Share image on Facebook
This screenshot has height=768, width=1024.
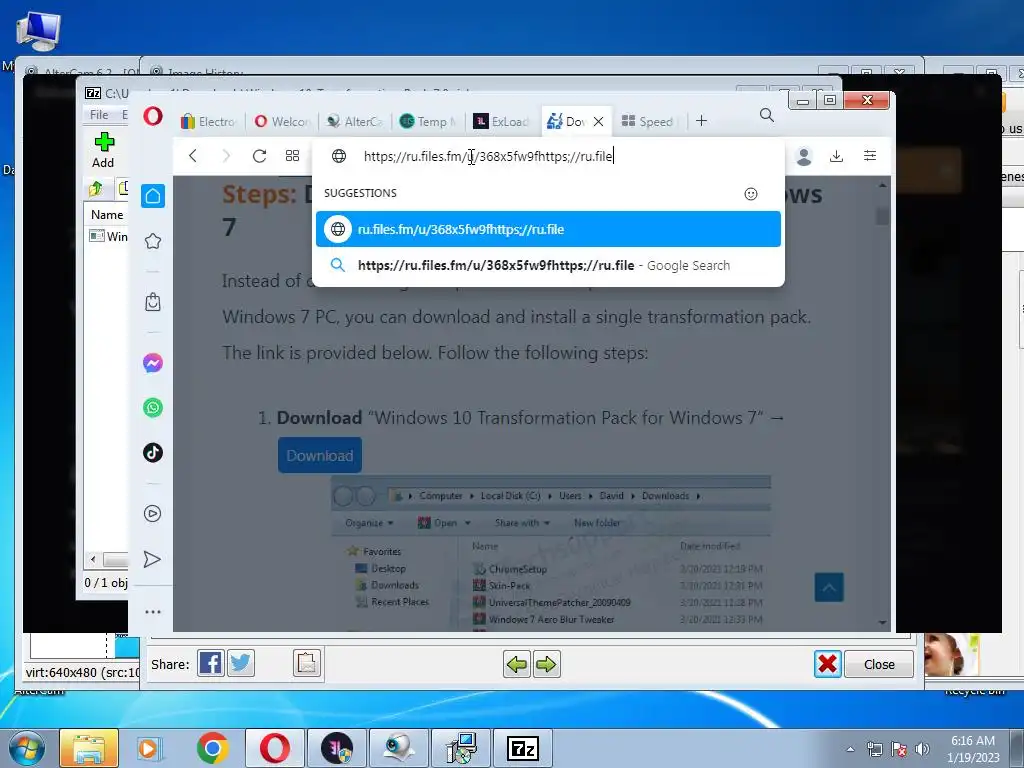point(210,664)
